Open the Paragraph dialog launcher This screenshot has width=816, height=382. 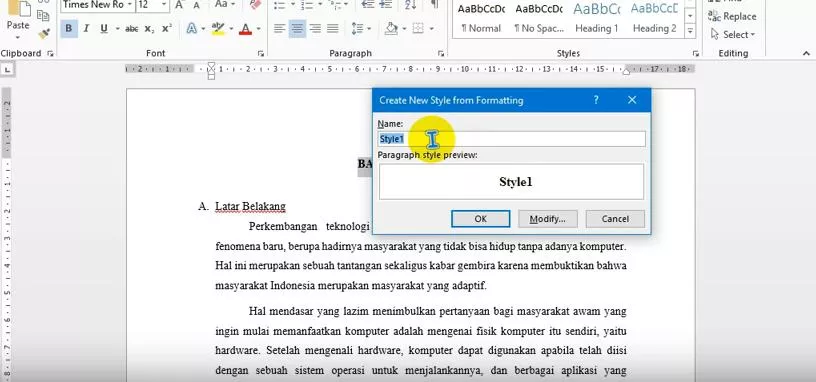(x=440, y=53)
